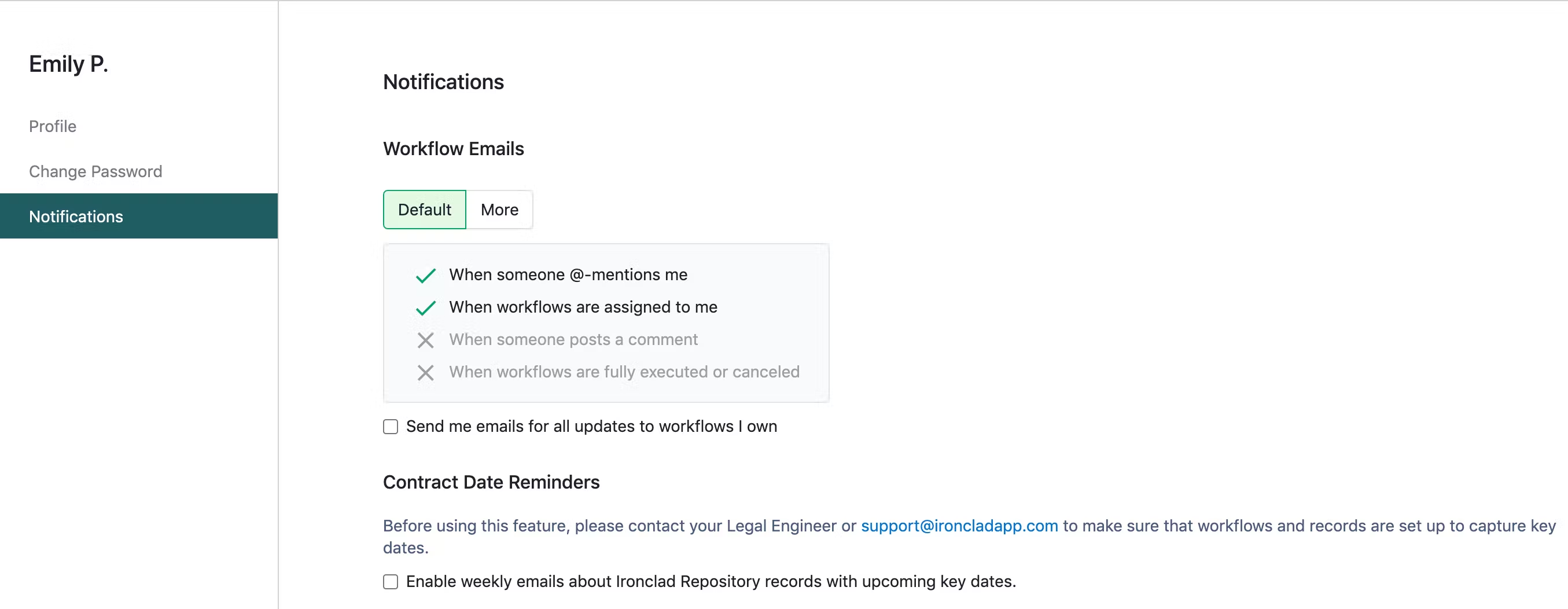
Task: Click 'When workflows are assigned to me' text
Action: (583, 307)
